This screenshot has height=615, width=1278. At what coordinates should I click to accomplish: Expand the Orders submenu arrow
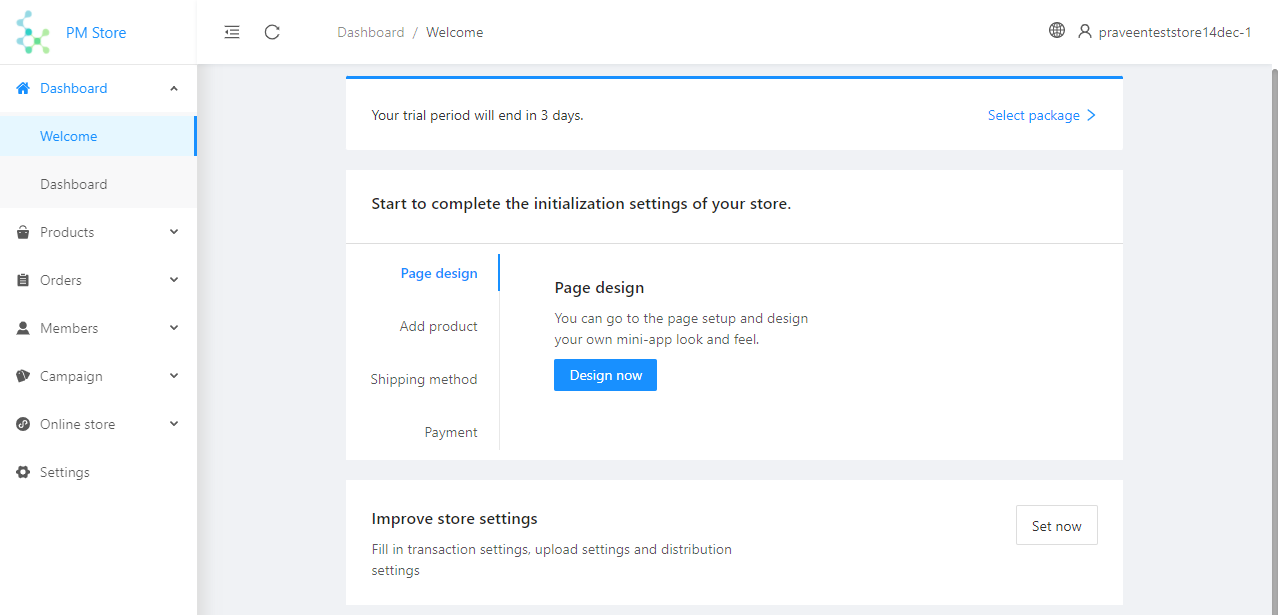174,280
